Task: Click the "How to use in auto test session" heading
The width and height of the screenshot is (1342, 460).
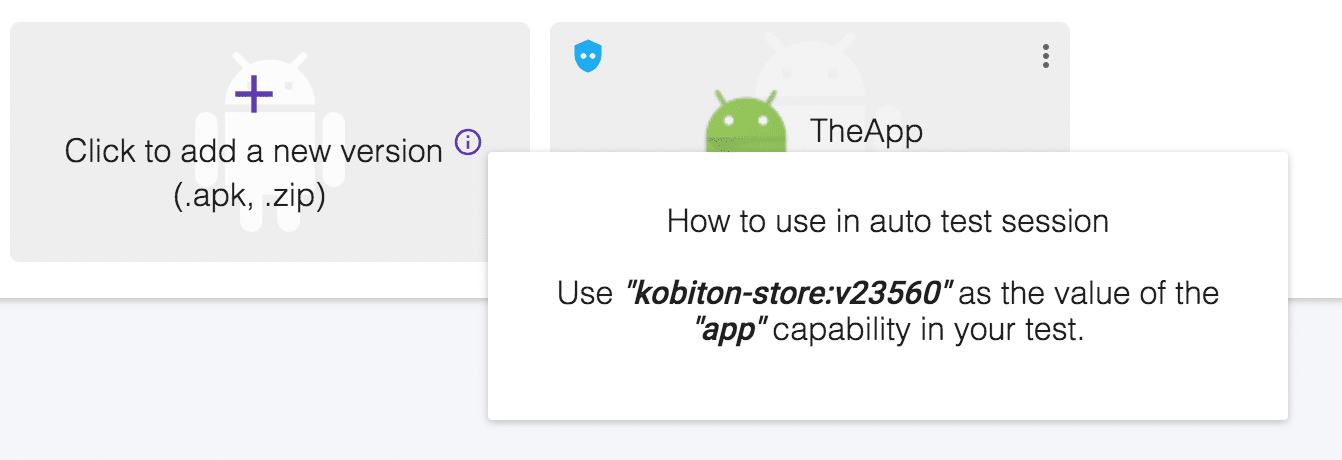Action: click(x=887, y=221)
